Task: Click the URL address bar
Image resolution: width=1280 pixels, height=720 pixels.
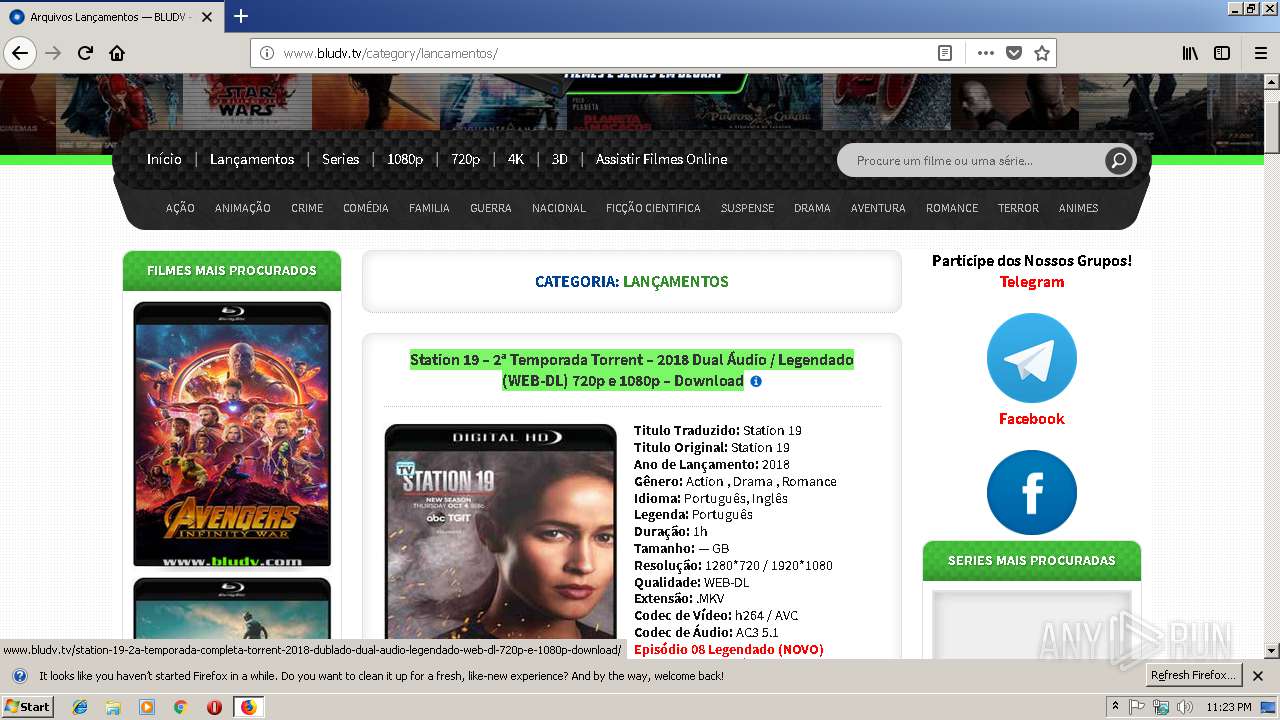Action: pyautogui.click(x=600, y=53)
